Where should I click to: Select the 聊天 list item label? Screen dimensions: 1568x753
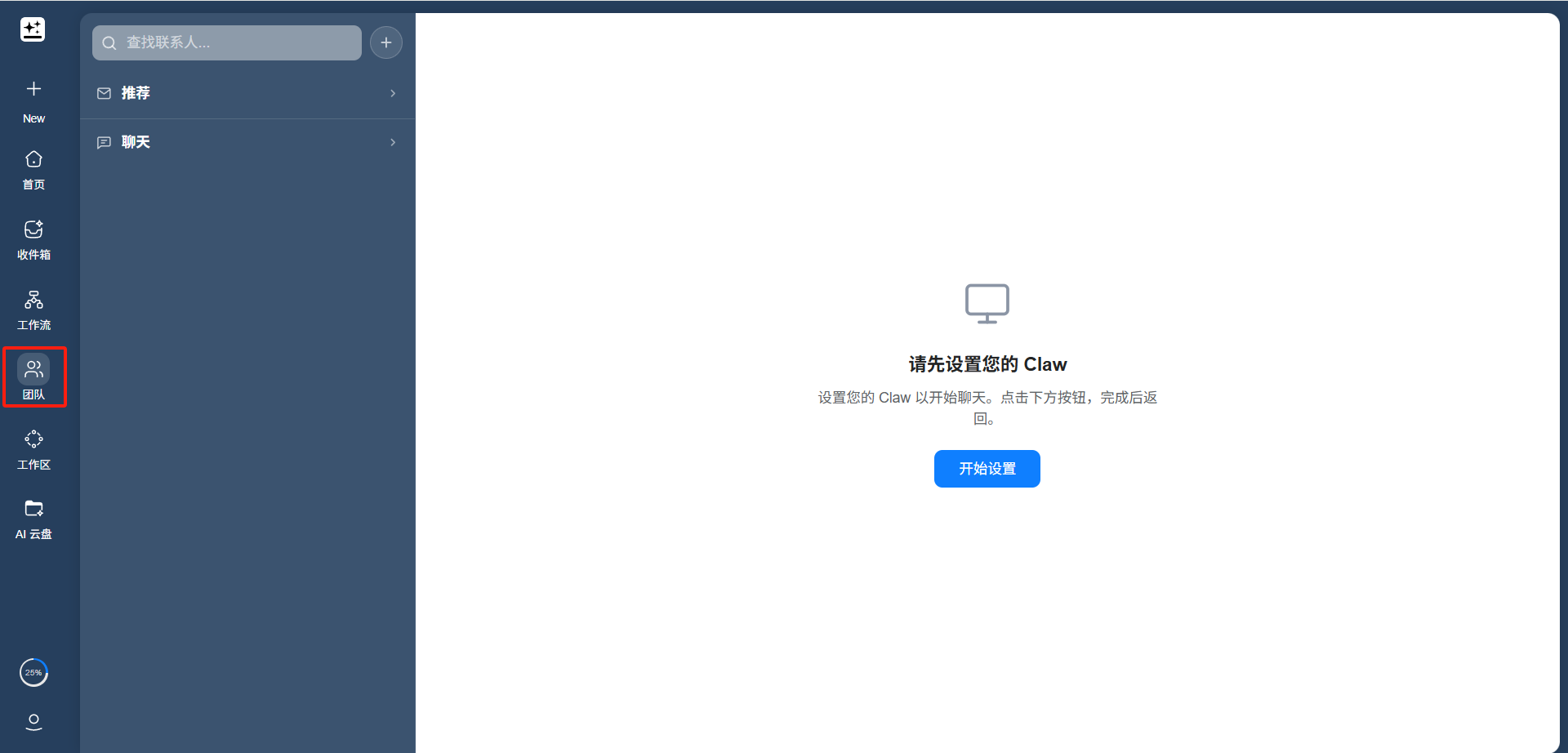click(136, 142)
